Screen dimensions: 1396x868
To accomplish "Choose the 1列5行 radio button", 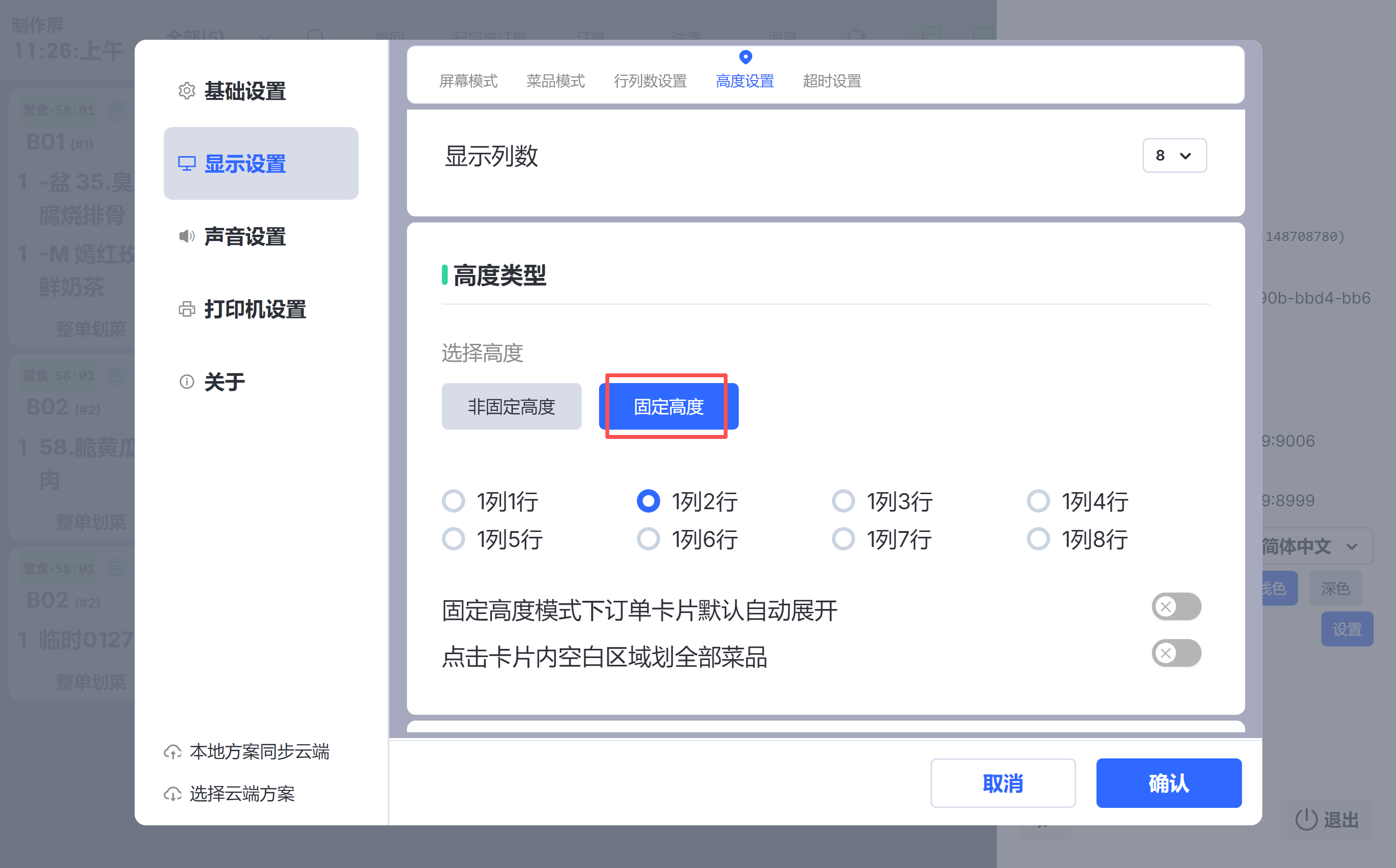I will (x=453, y=539).
